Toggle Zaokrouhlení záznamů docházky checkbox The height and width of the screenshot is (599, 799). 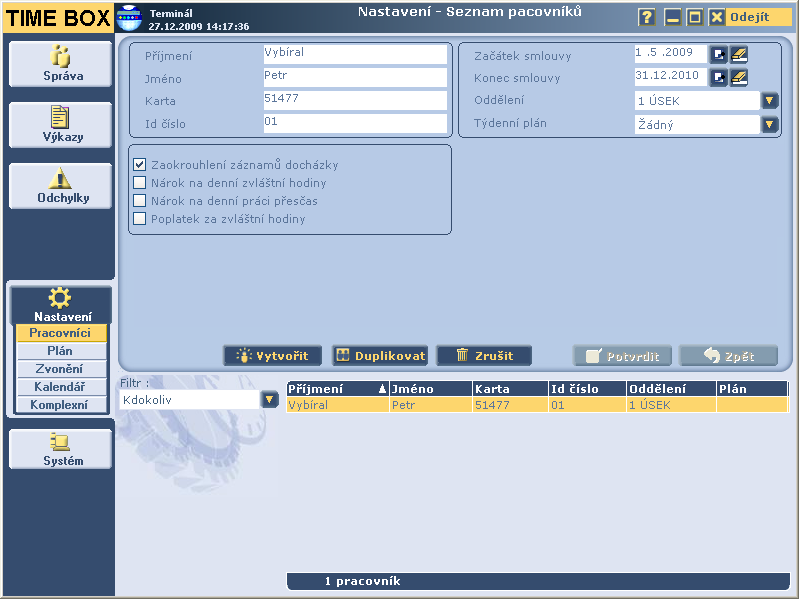(x=139, y=165)
